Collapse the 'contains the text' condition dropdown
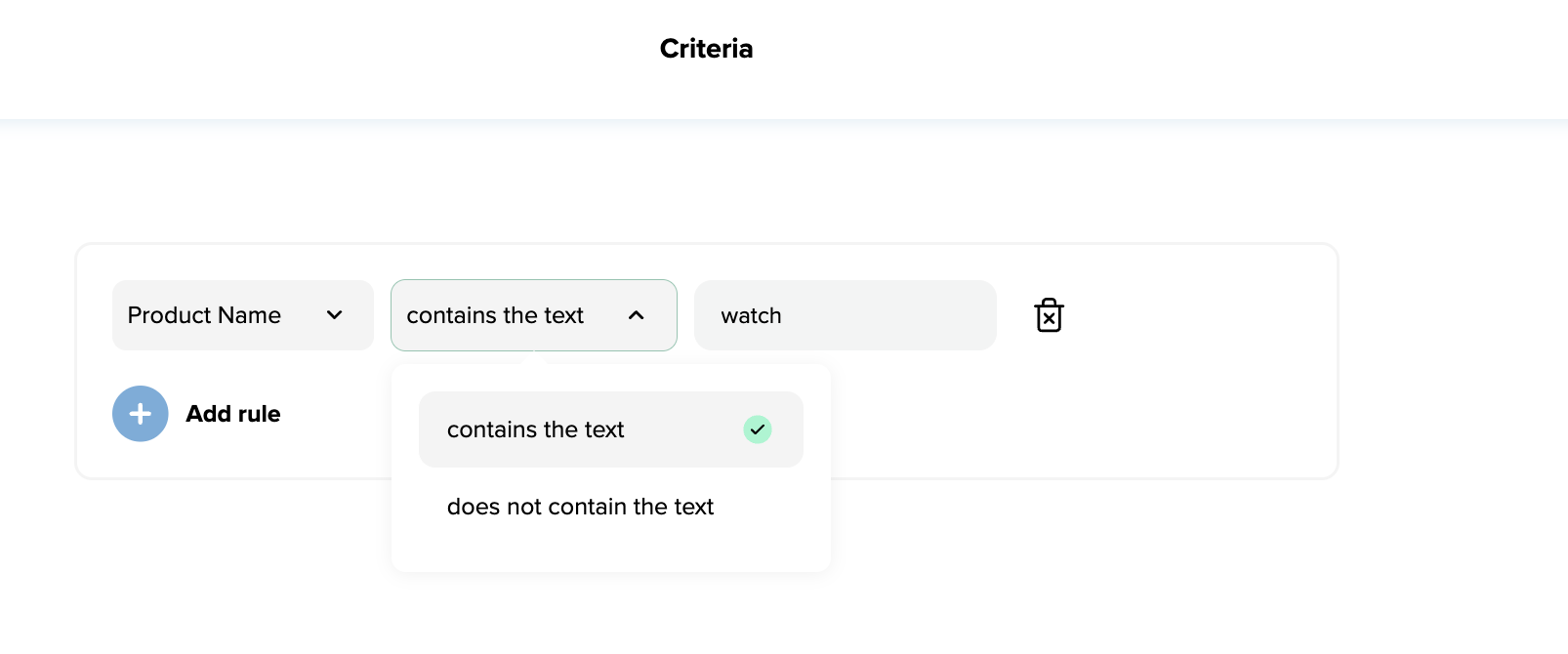The image size is (1568, 654). pyautogui.click(x=534, y=315)
